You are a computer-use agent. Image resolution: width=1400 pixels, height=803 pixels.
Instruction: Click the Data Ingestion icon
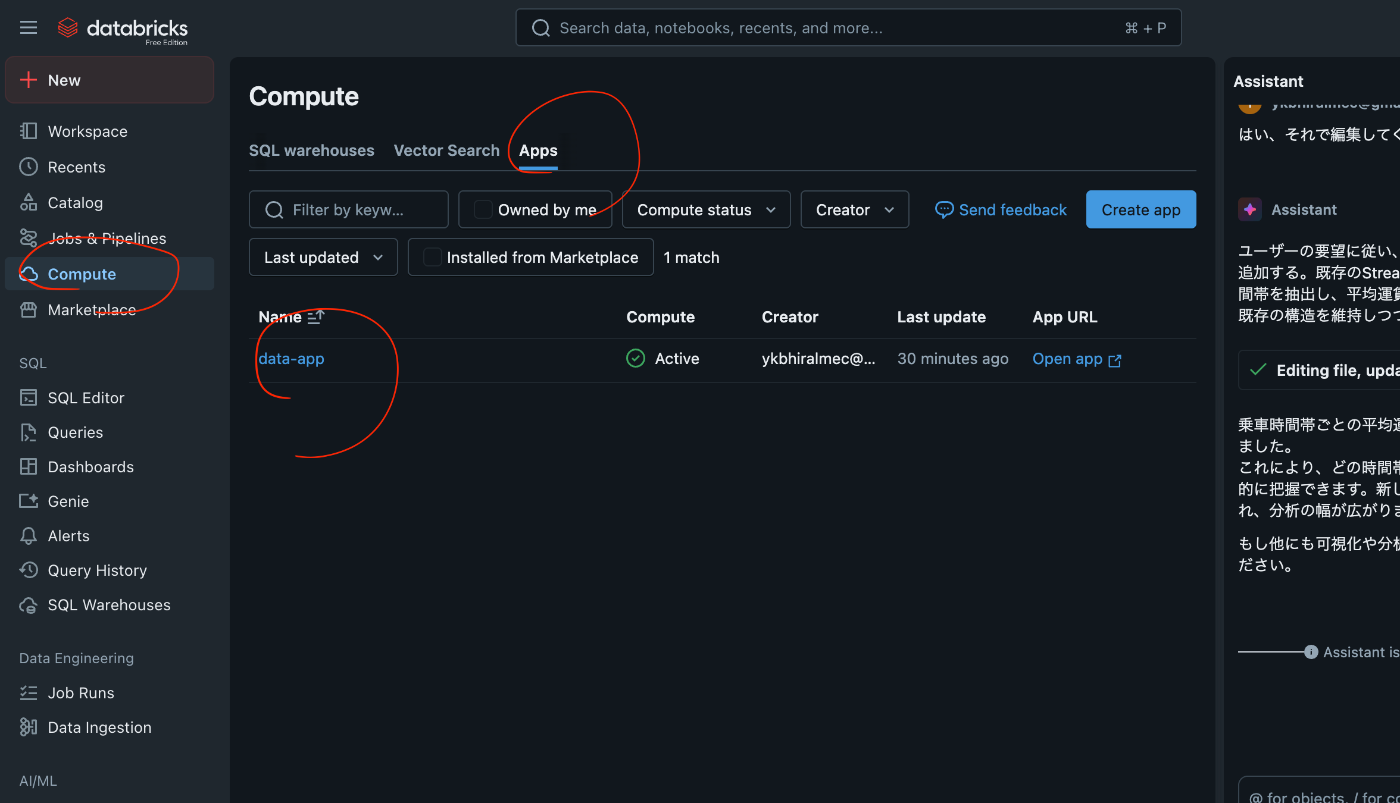(29, 727)
